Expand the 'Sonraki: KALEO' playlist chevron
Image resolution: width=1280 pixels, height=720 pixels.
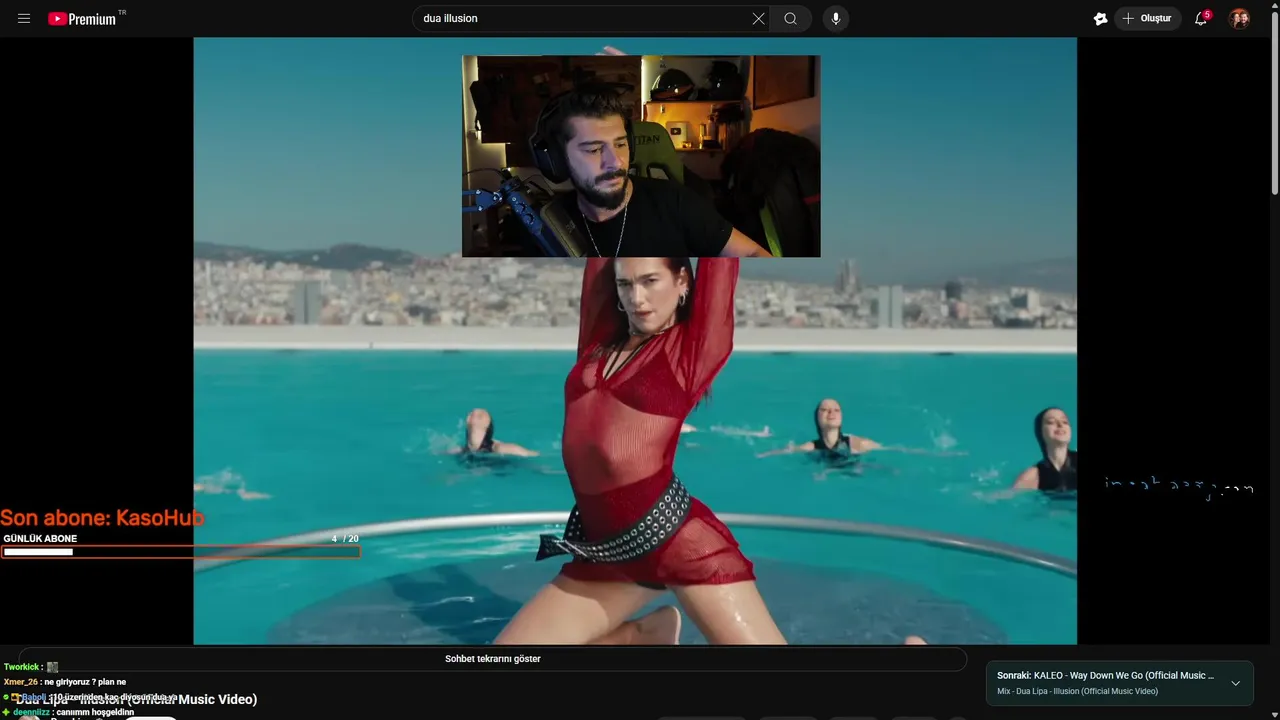coord(1235,683)
